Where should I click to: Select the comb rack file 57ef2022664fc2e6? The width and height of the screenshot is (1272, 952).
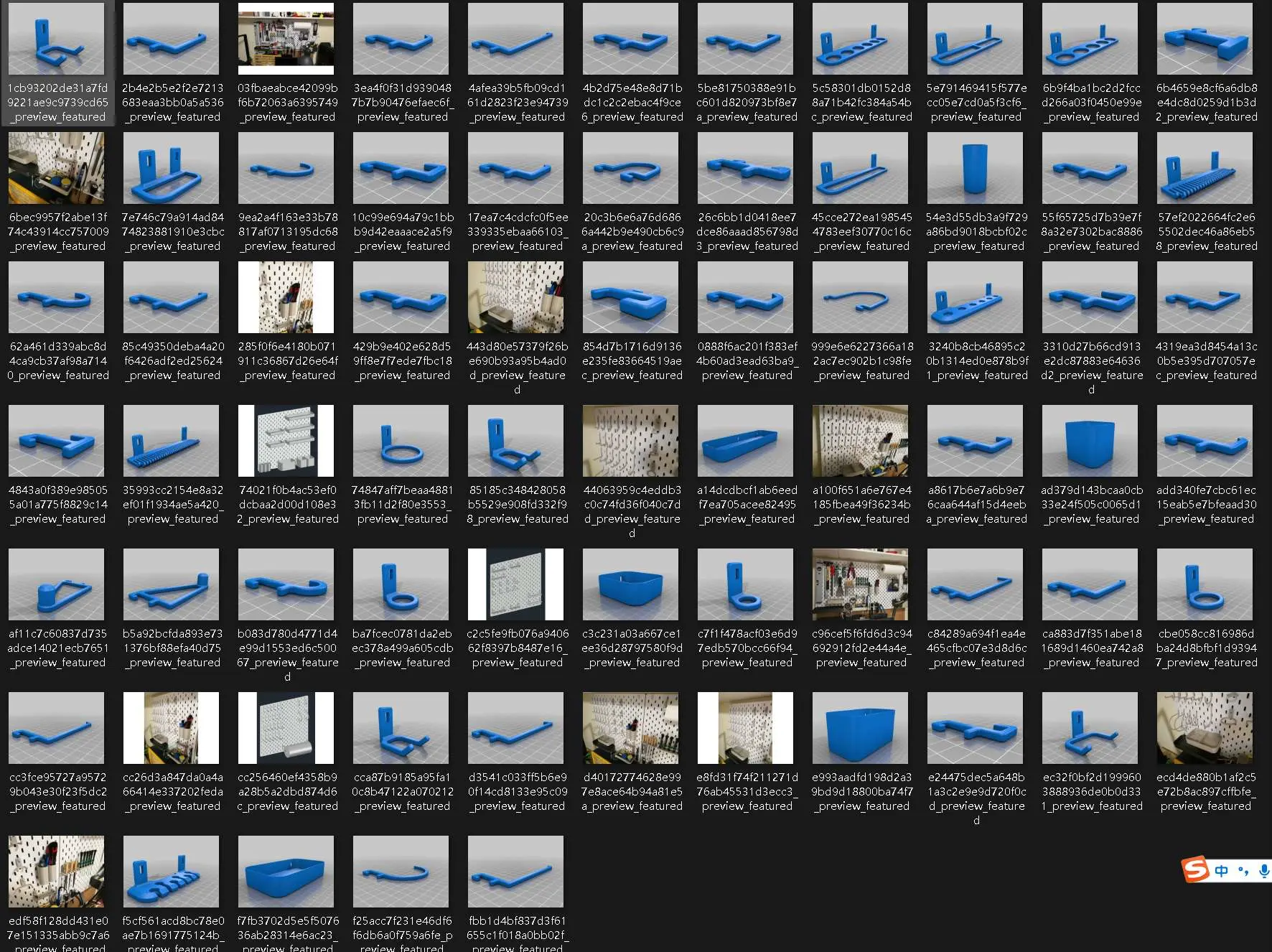[x=1205, y=169]
